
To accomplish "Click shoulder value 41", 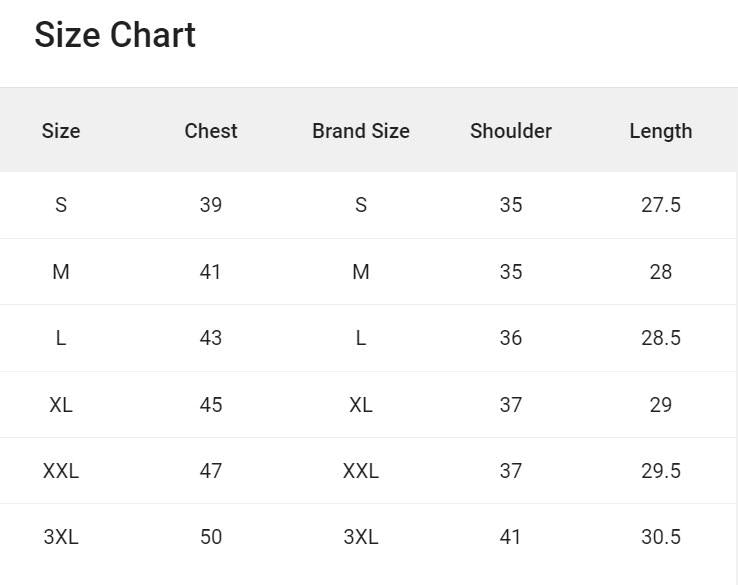I will point(511,537).
